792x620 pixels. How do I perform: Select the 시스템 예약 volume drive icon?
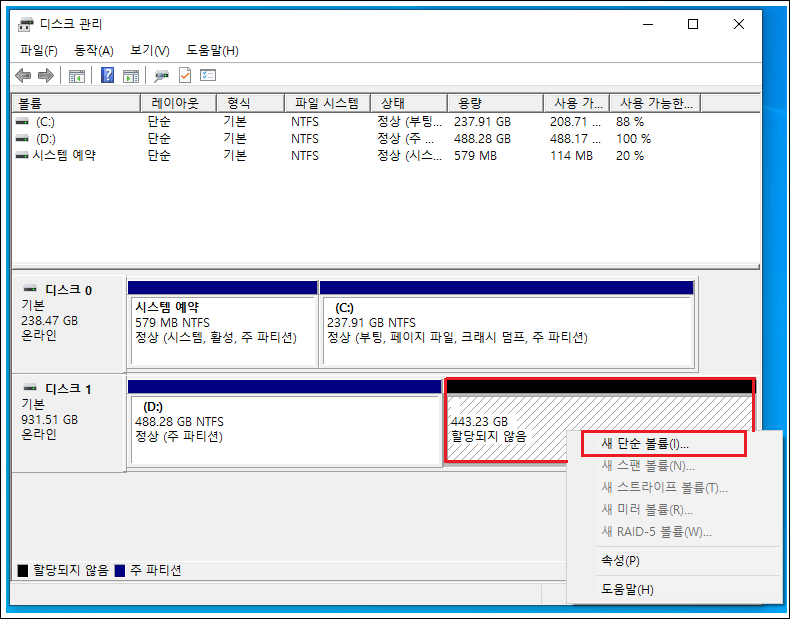pyautogui.click(x=22, y=156)
